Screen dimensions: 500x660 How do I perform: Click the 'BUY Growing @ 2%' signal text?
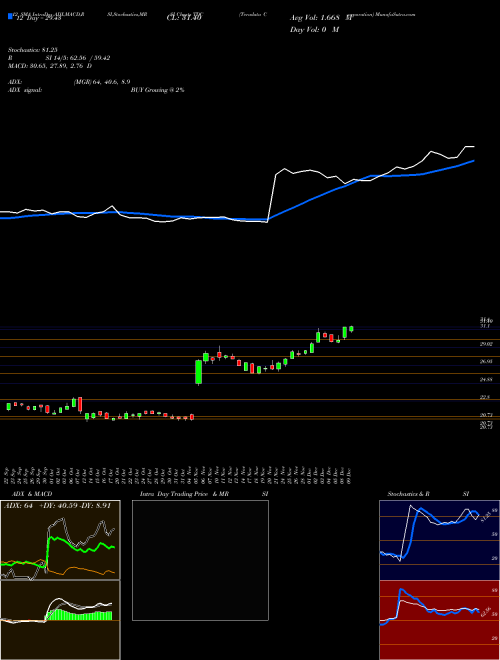coord(157,90)
